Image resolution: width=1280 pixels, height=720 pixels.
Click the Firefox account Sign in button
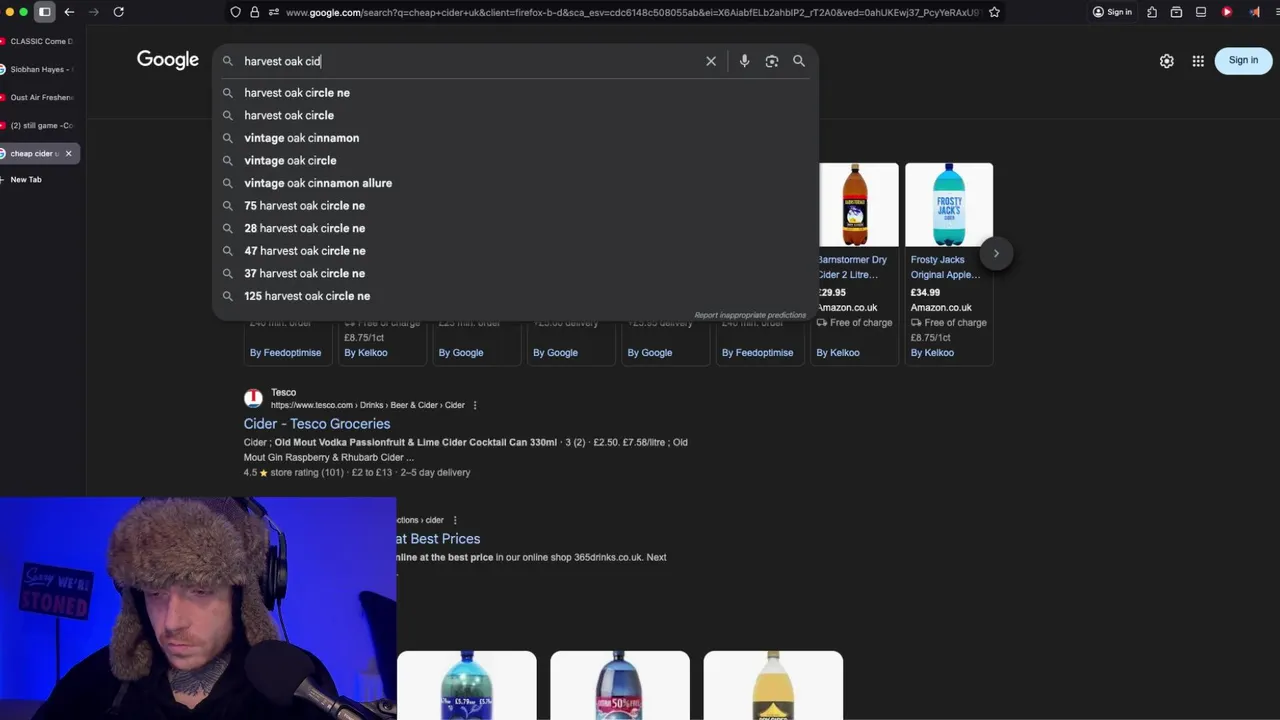point(1112,12)
